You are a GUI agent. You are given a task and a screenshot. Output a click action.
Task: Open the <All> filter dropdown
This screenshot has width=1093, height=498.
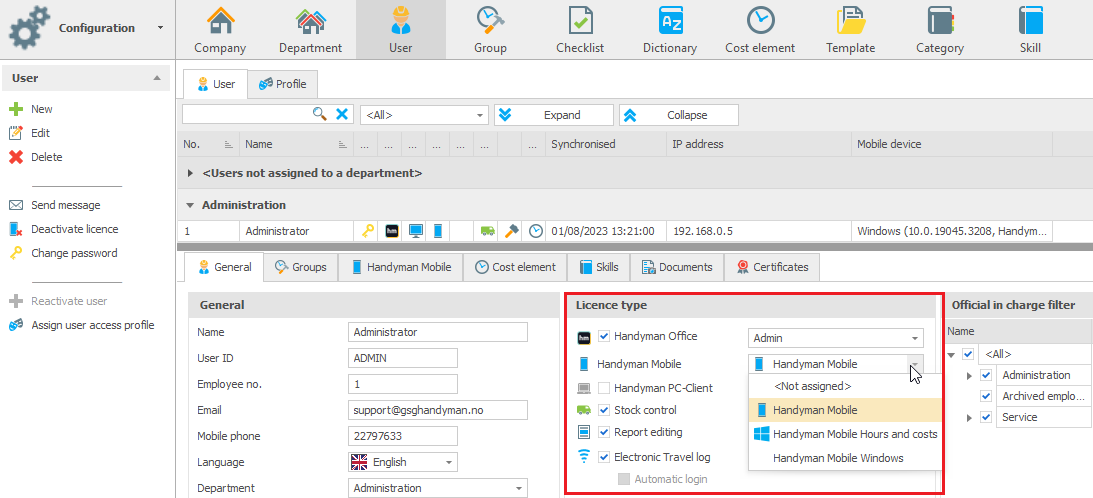coord(480,115)
